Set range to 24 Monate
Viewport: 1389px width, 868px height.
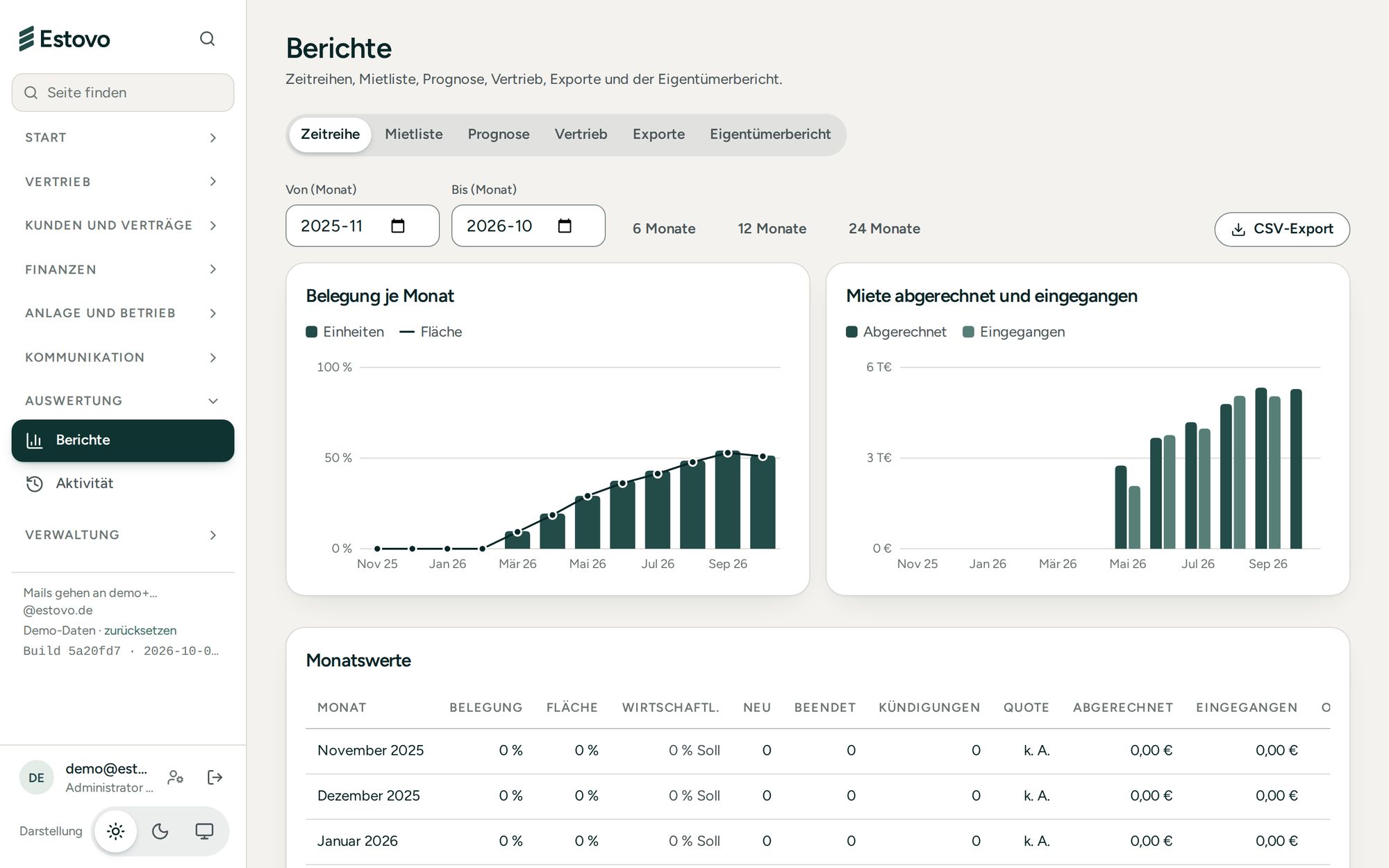tap(884, 228)
